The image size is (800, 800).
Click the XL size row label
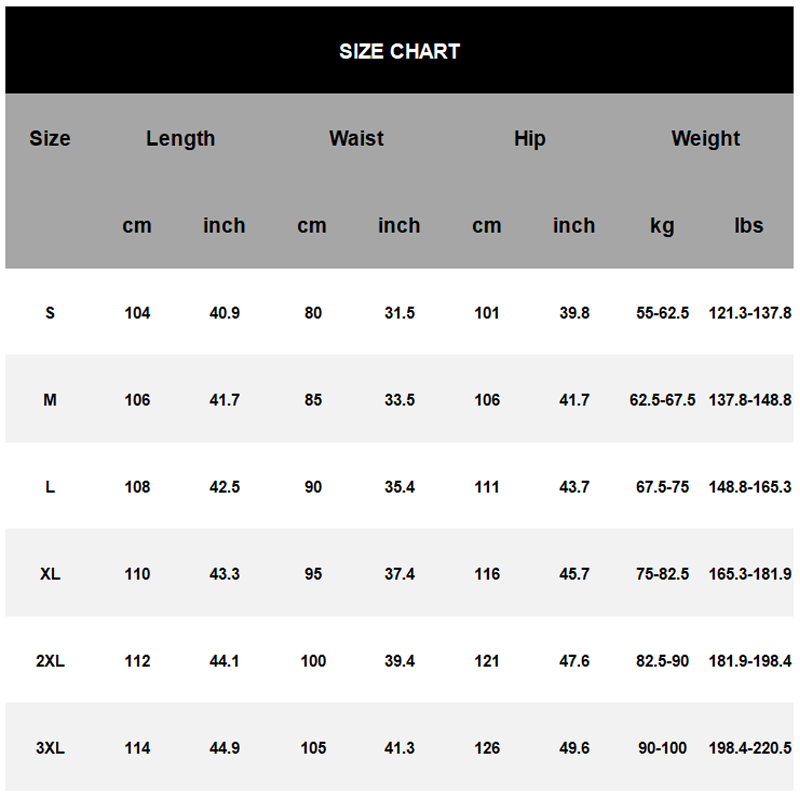coord(50,574)
